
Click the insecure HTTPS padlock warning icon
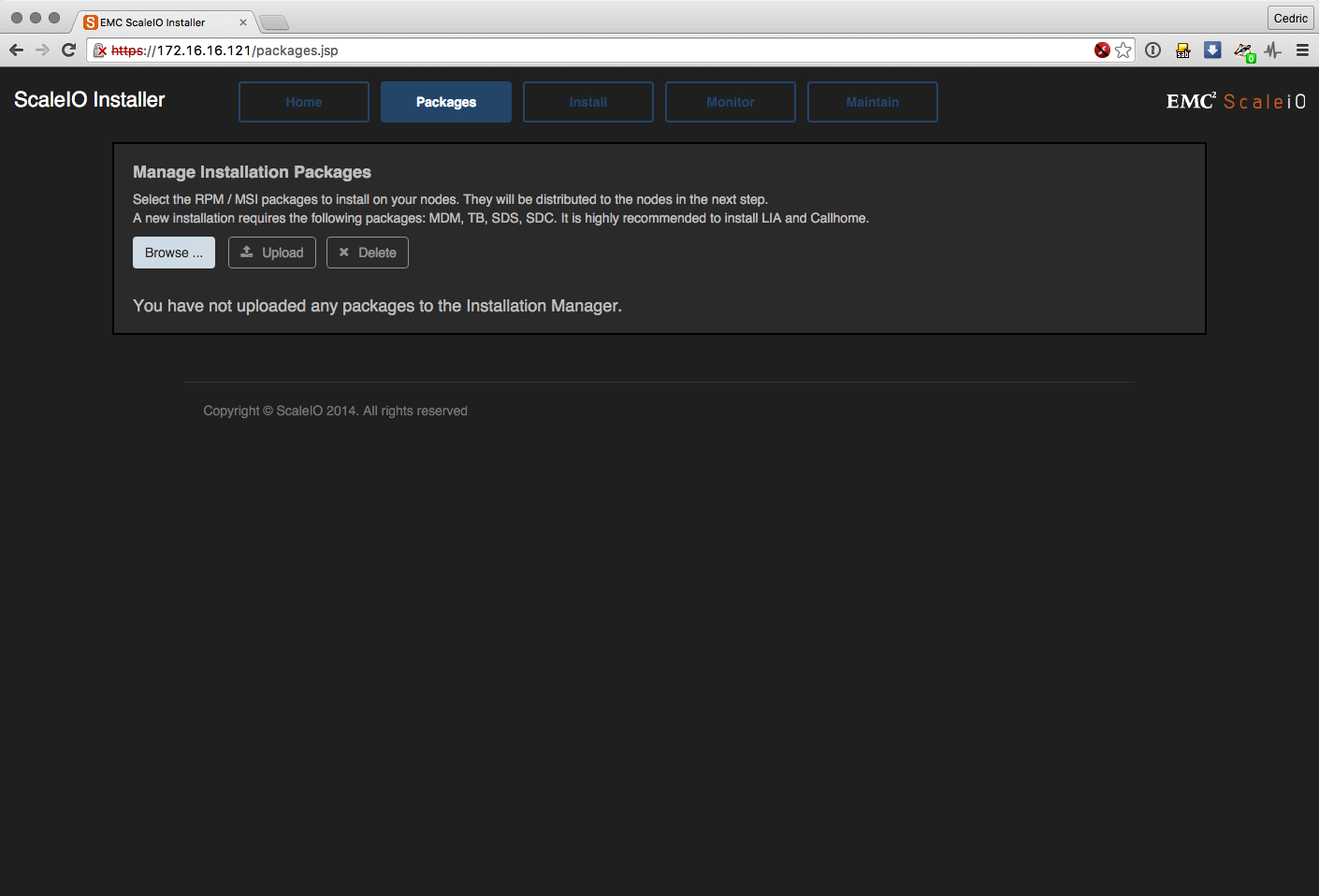(x=100, y=51)
